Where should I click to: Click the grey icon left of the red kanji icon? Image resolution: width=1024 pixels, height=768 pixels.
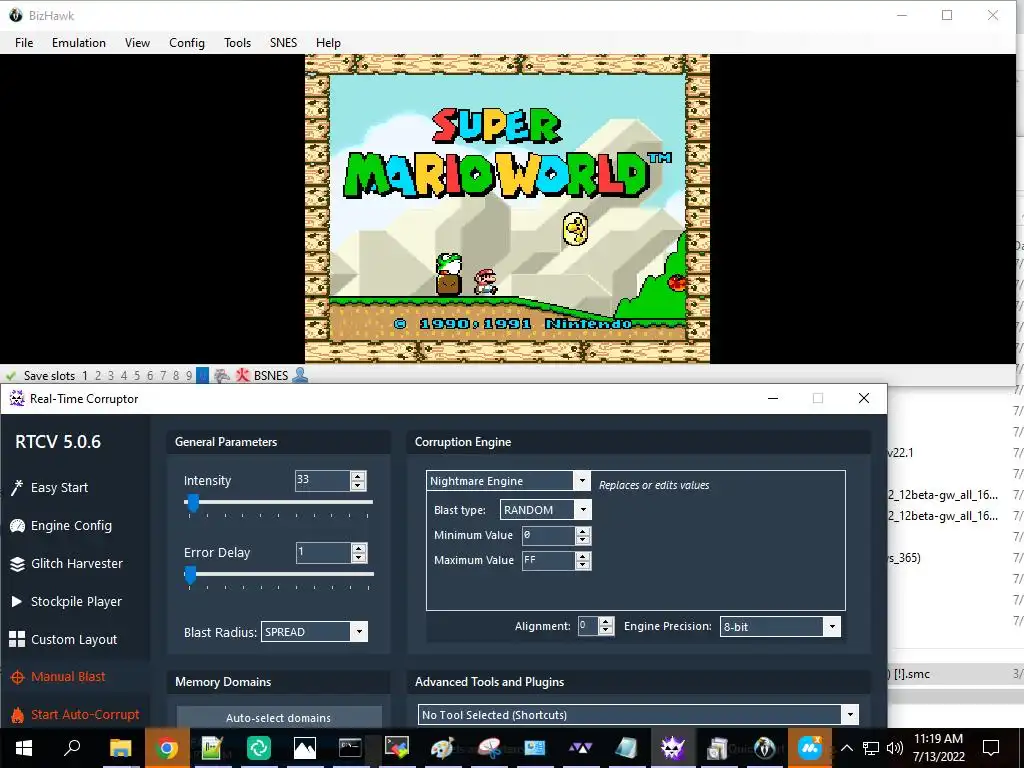[x=222, y=376]
